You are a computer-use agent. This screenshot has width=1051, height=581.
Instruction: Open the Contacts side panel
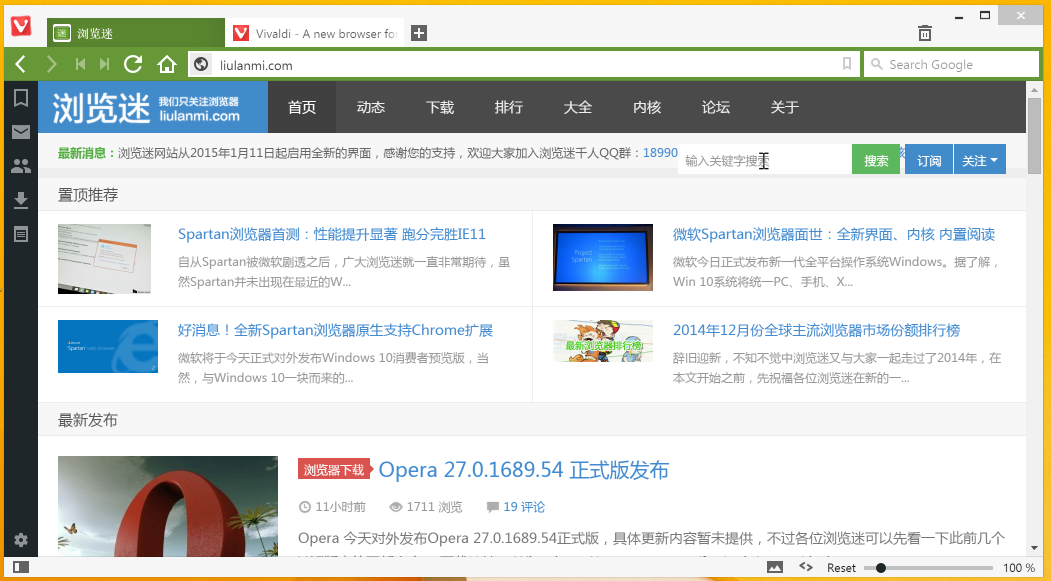(x=21, y=166)
